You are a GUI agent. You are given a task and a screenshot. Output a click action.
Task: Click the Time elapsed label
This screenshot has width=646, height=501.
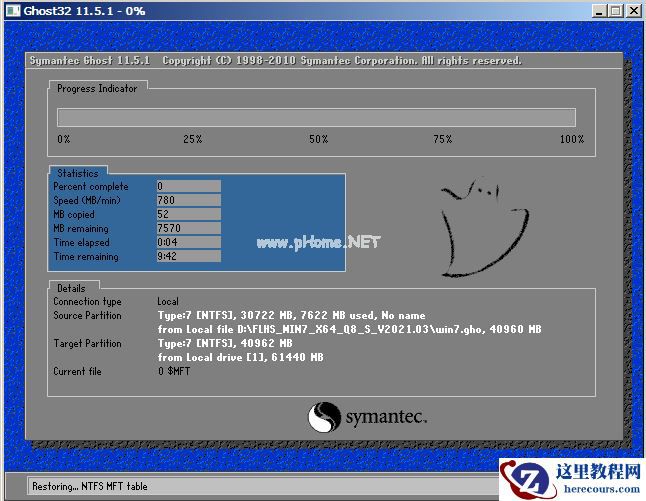(82, 243)
